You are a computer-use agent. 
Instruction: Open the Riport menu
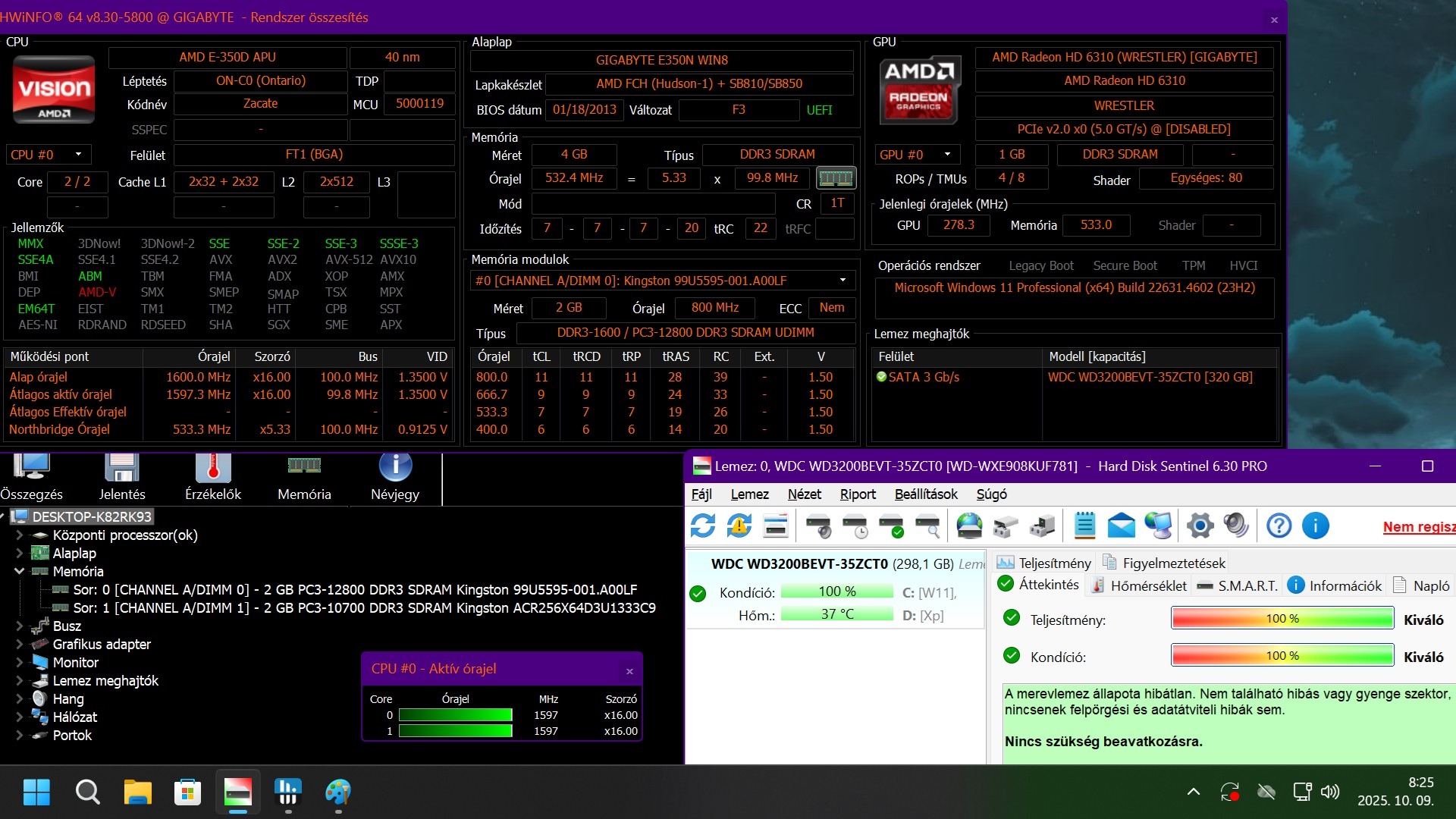pyautogui.click(x=857, y=494)
